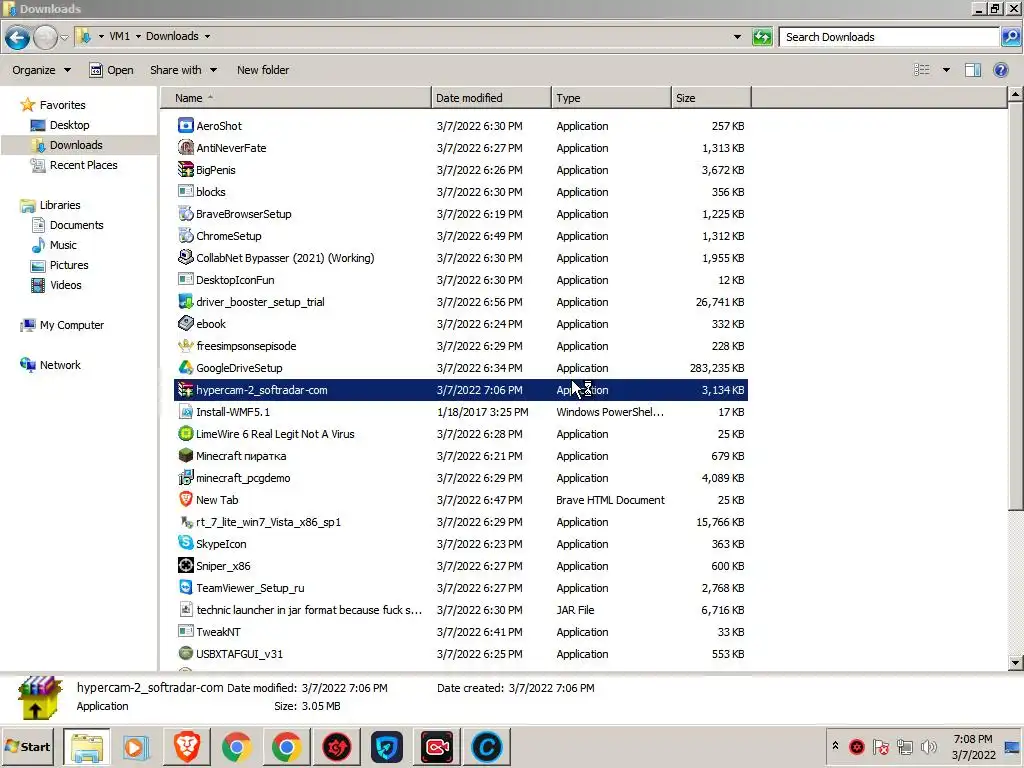Refresh the Downloads folder view
The width and height of the screenshot is (1024, 768).
[762, 37]
